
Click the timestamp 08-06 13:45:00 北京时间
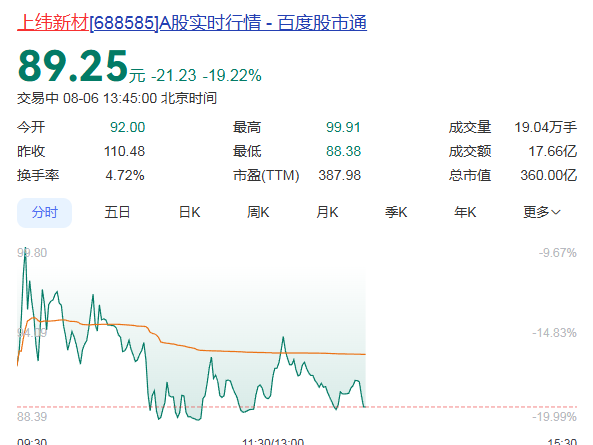[x=140, y=98]
